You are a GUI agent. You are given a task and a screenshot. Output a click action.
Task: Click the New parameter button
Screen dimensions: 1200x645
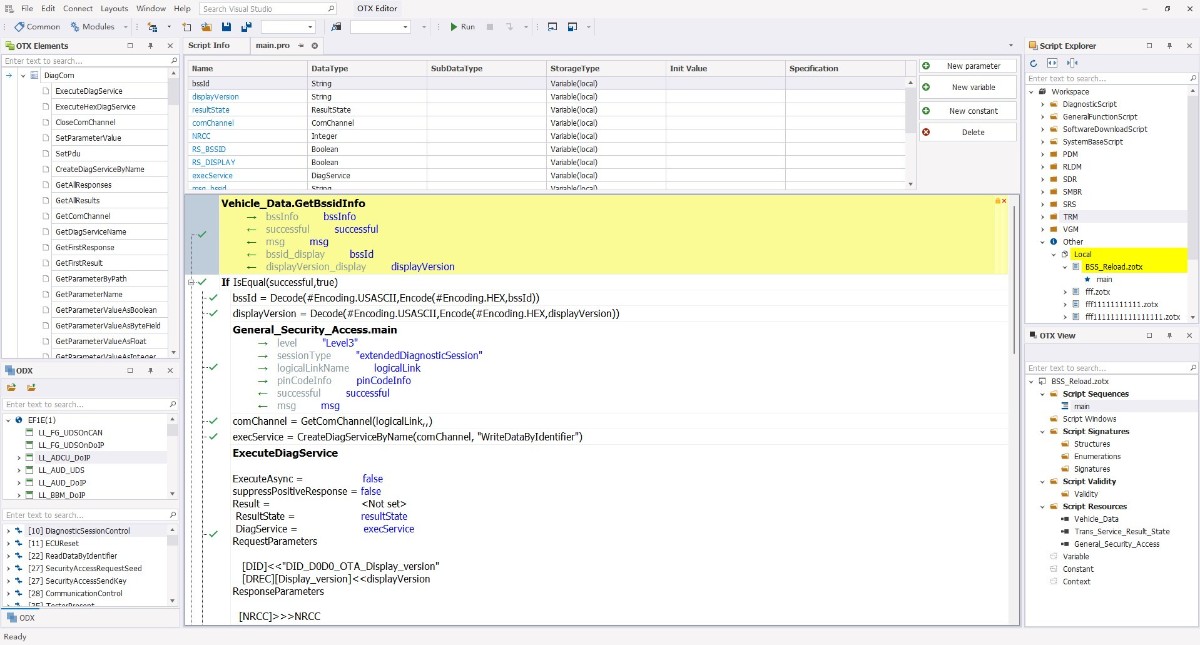[967, 66]
